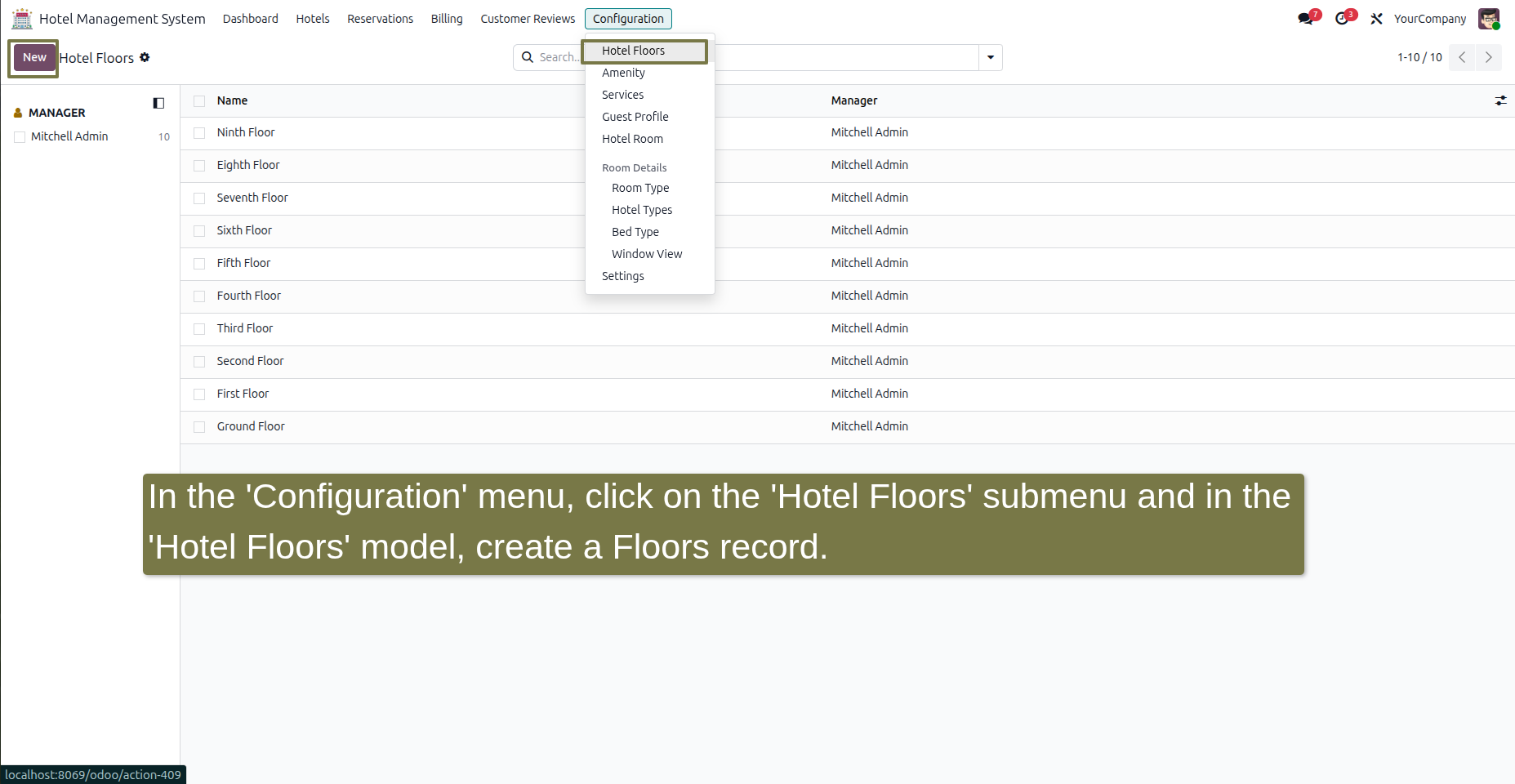Open the Third Floor record

[245, 328]
